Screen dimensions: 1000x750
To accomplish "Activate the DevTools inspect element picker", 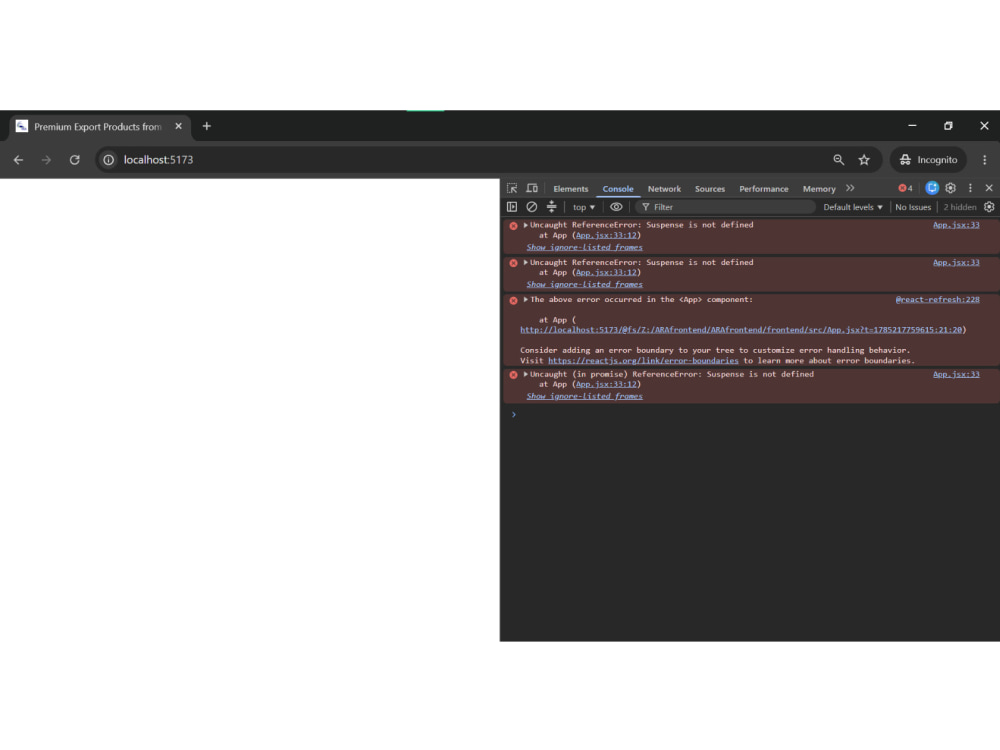I will tap(512, 188).
